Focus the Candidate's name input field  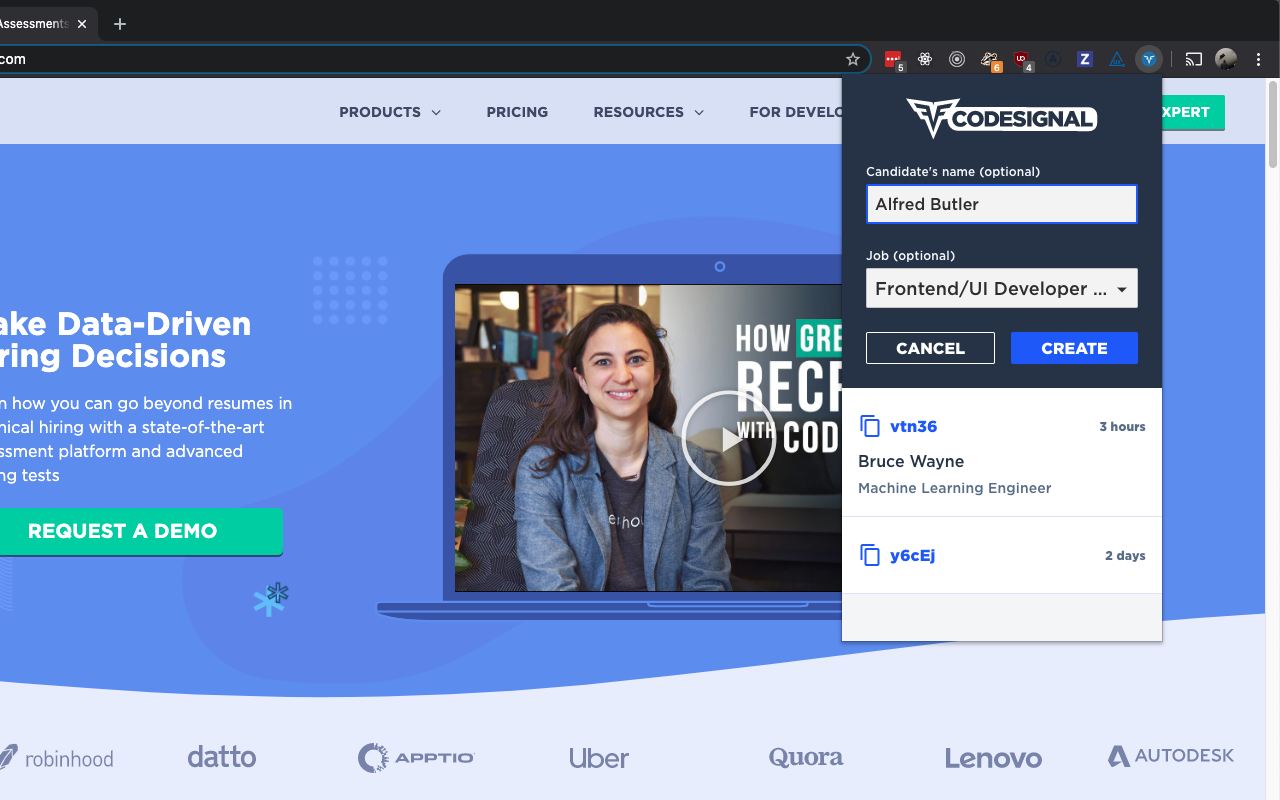tap(1002, 204)
